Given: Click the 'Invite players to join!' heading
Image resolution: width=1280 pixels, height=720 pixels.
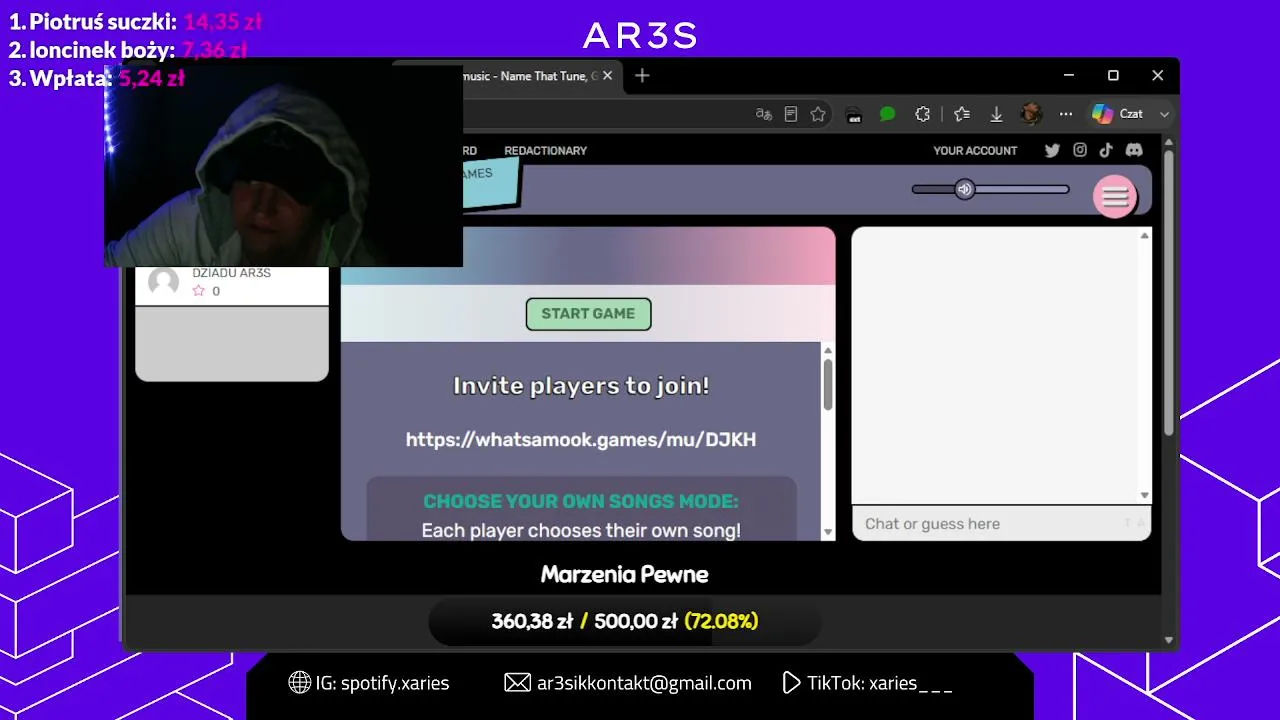Looking at the screenshot, I should (x=581, y=386).
